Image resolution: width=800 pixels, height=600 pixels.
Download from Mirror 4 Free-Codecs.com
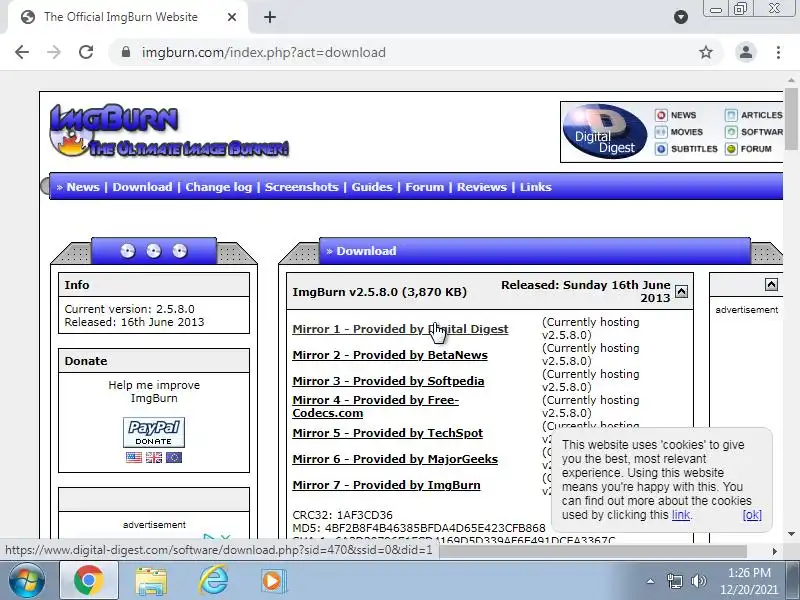(376, 407)
